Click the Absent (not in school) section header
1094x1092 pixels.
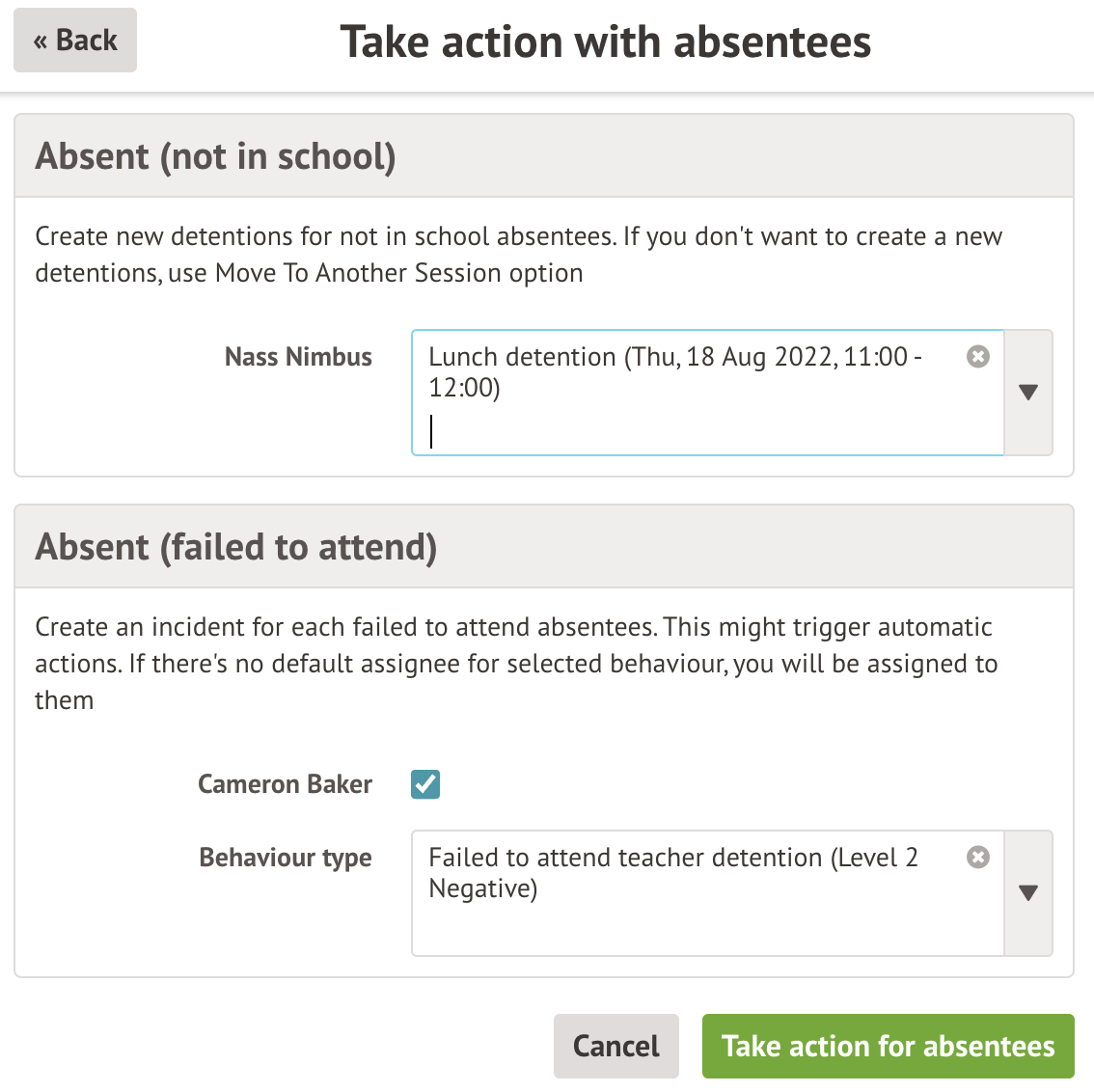pyautogui.click(x=216, y=155)
